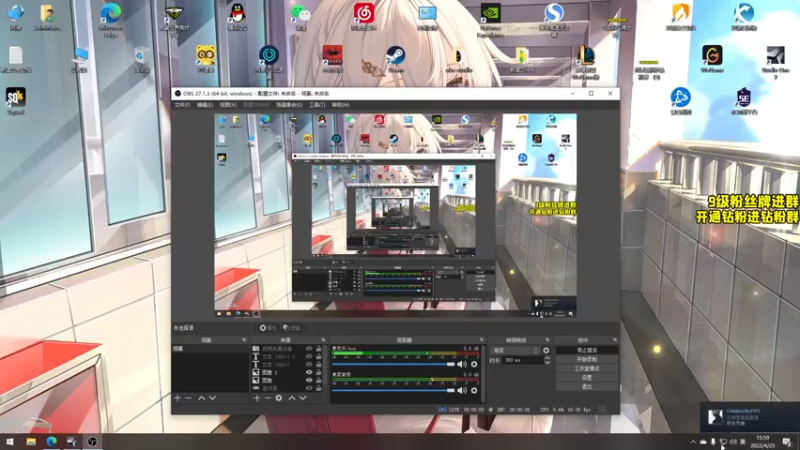Add a new scene with the plus icon
This screenshot has height=450, width=800.
tap(178, 398)
